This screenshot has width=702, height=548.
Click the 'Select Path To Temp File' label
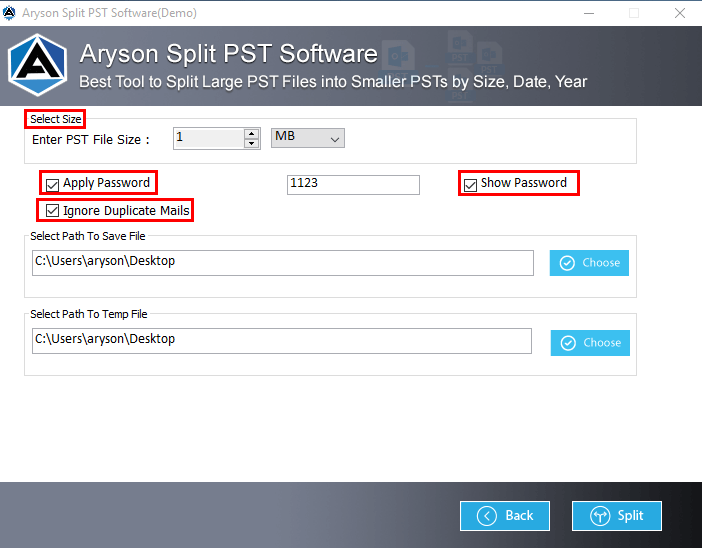coord(89,314)
